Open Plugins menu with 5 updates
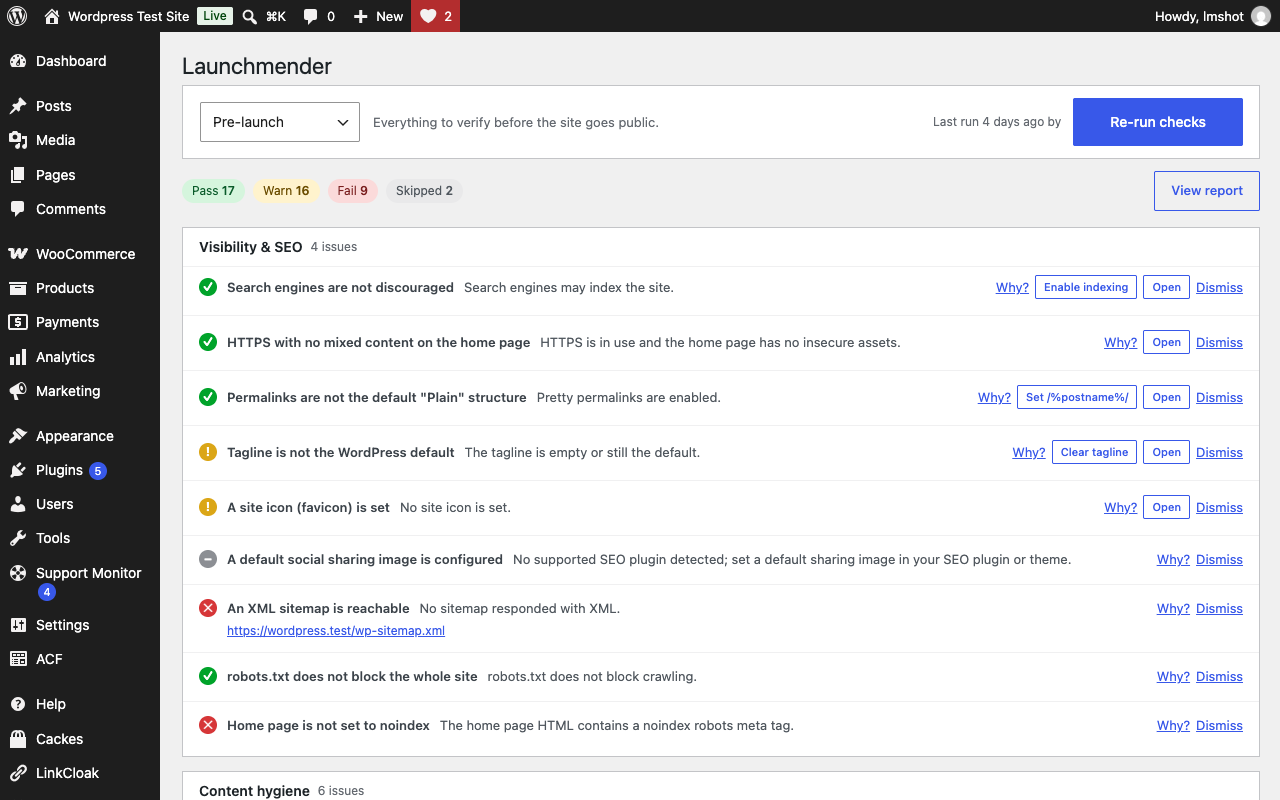The image size is (1280, 800). 80,470
